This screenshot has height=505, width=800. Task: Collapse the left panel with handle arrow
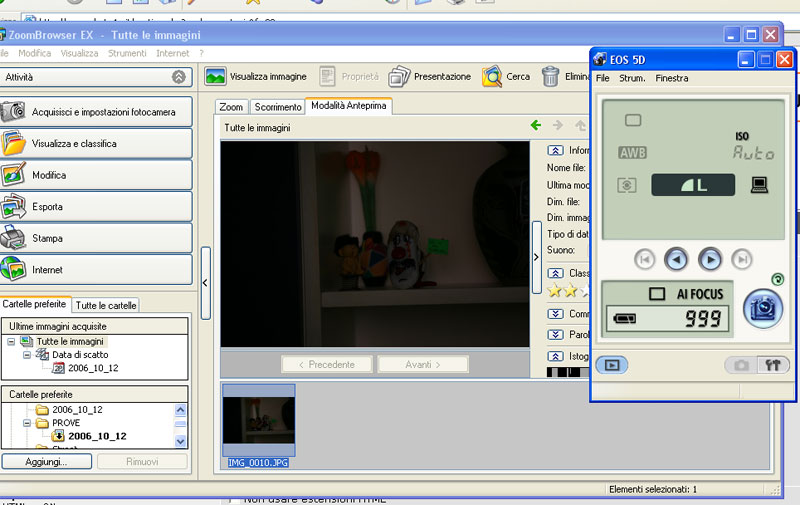coord(206,283)
